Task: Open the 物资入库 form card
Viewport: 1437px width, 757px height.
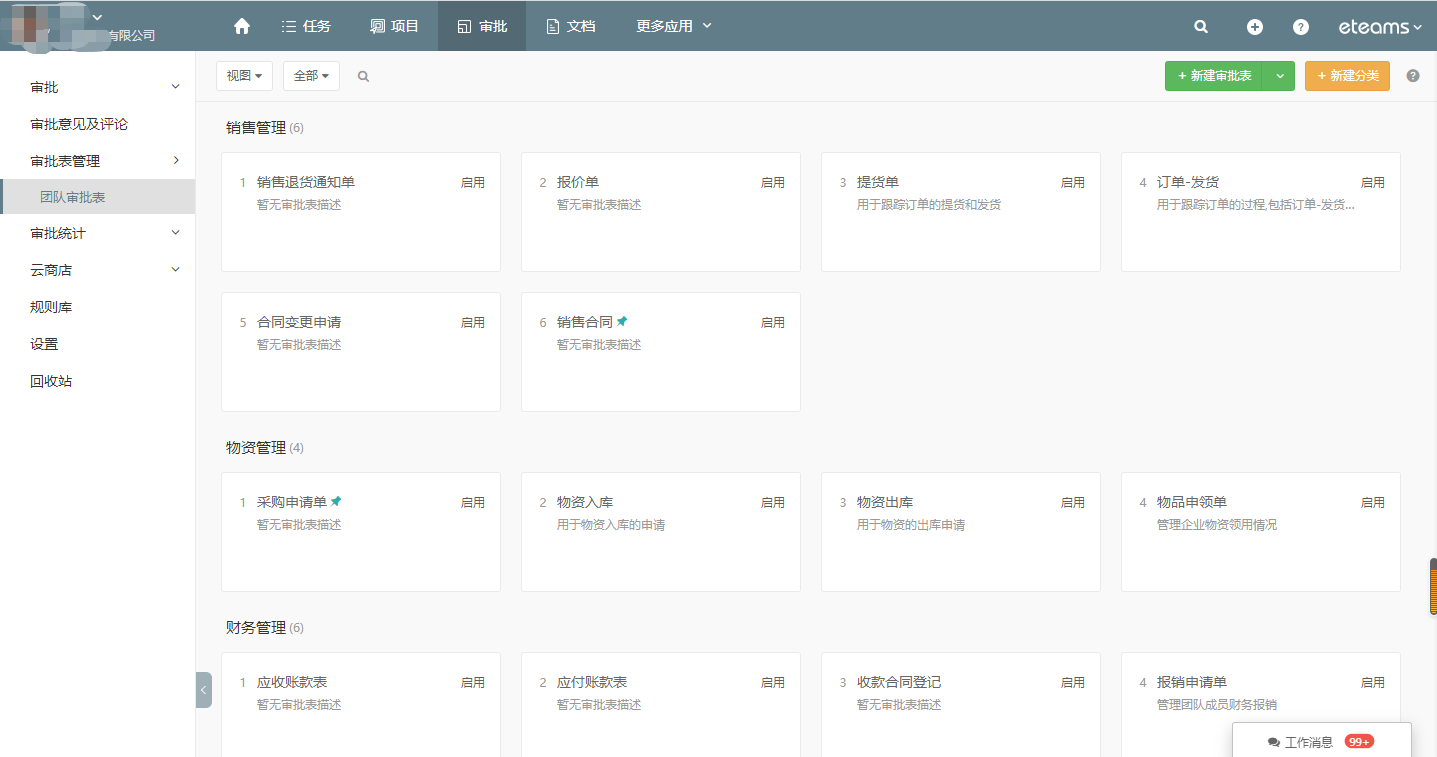Action: pos(661,532)
